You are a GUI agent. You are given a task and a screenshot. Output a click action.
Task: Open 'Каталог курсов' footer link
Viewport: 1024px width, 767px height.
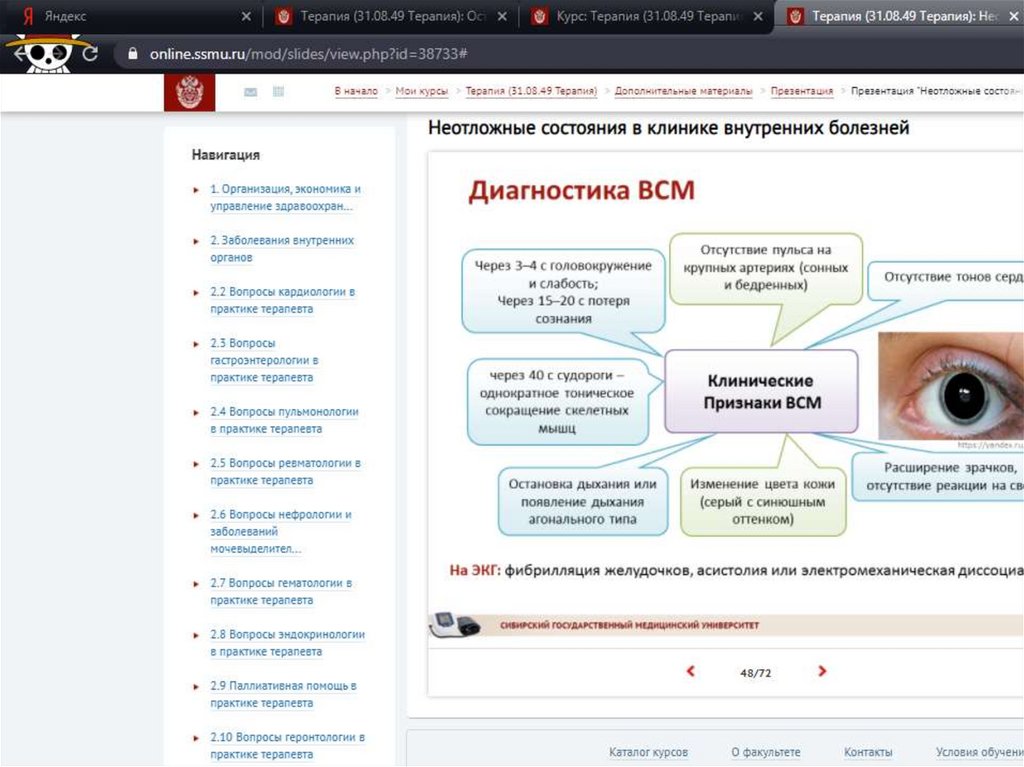tap(648, 752)
